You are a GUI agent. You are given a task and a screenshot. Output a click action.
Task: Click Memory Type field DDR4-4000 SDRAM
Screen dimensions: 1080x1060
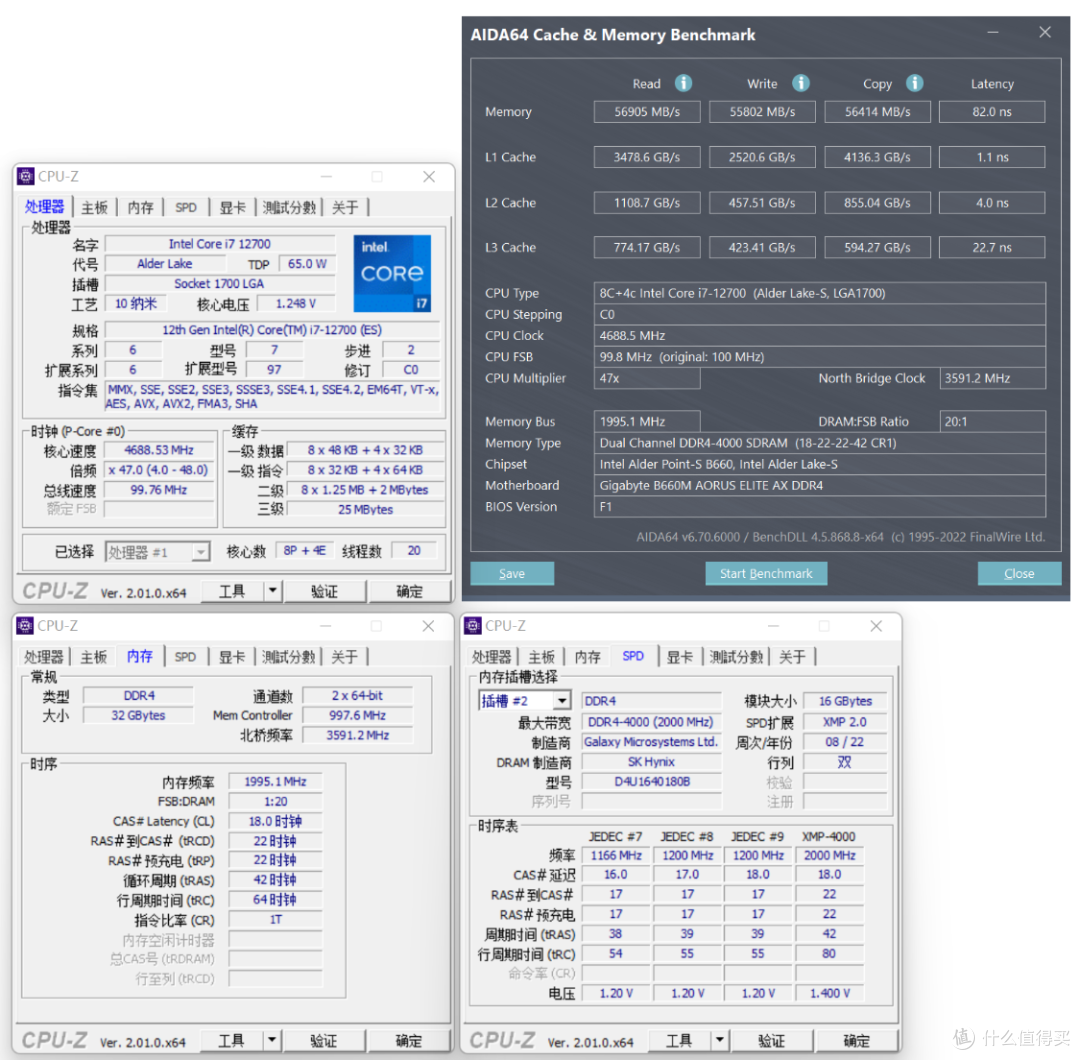point(820,443)
